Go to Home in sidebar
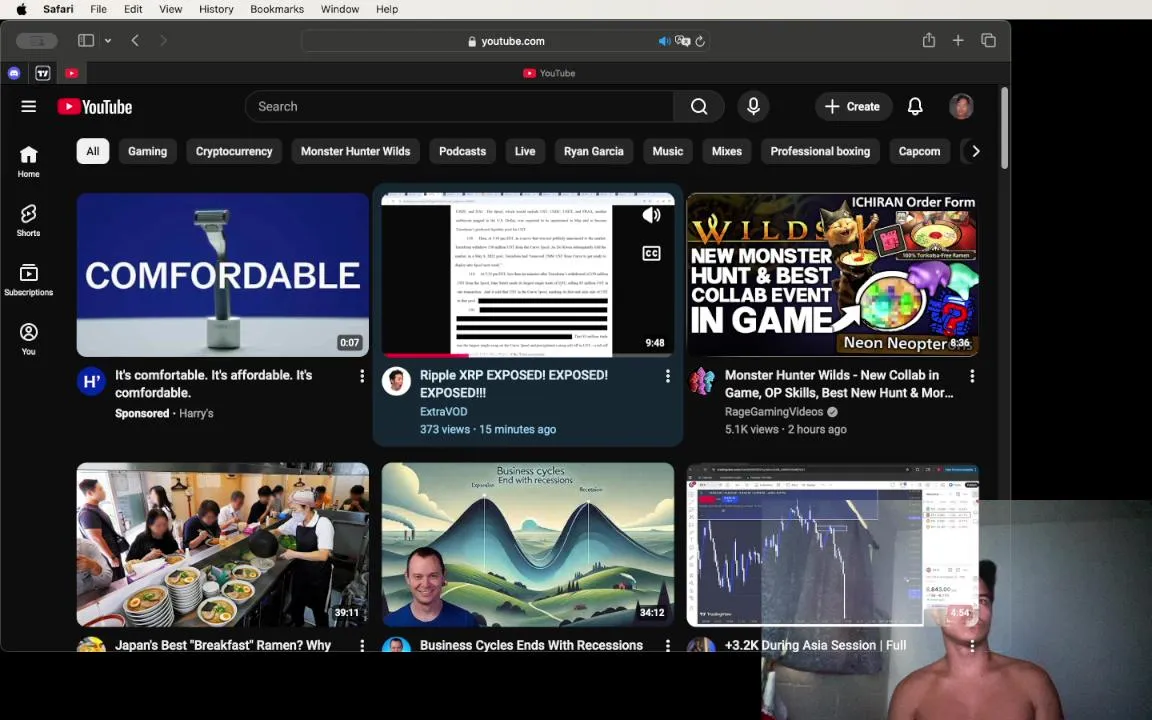Image resolution: width=1152 pixels, height=720 pixels. pos(29,162)
